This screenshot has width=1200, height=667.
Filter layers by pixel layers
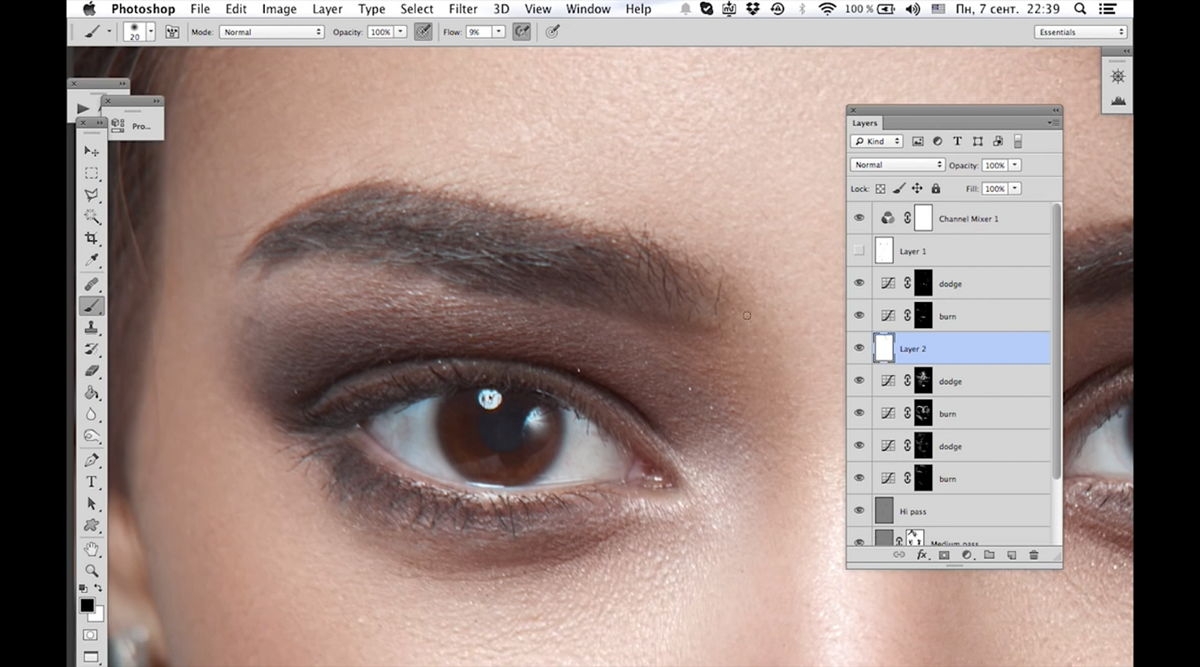(918, 142)
